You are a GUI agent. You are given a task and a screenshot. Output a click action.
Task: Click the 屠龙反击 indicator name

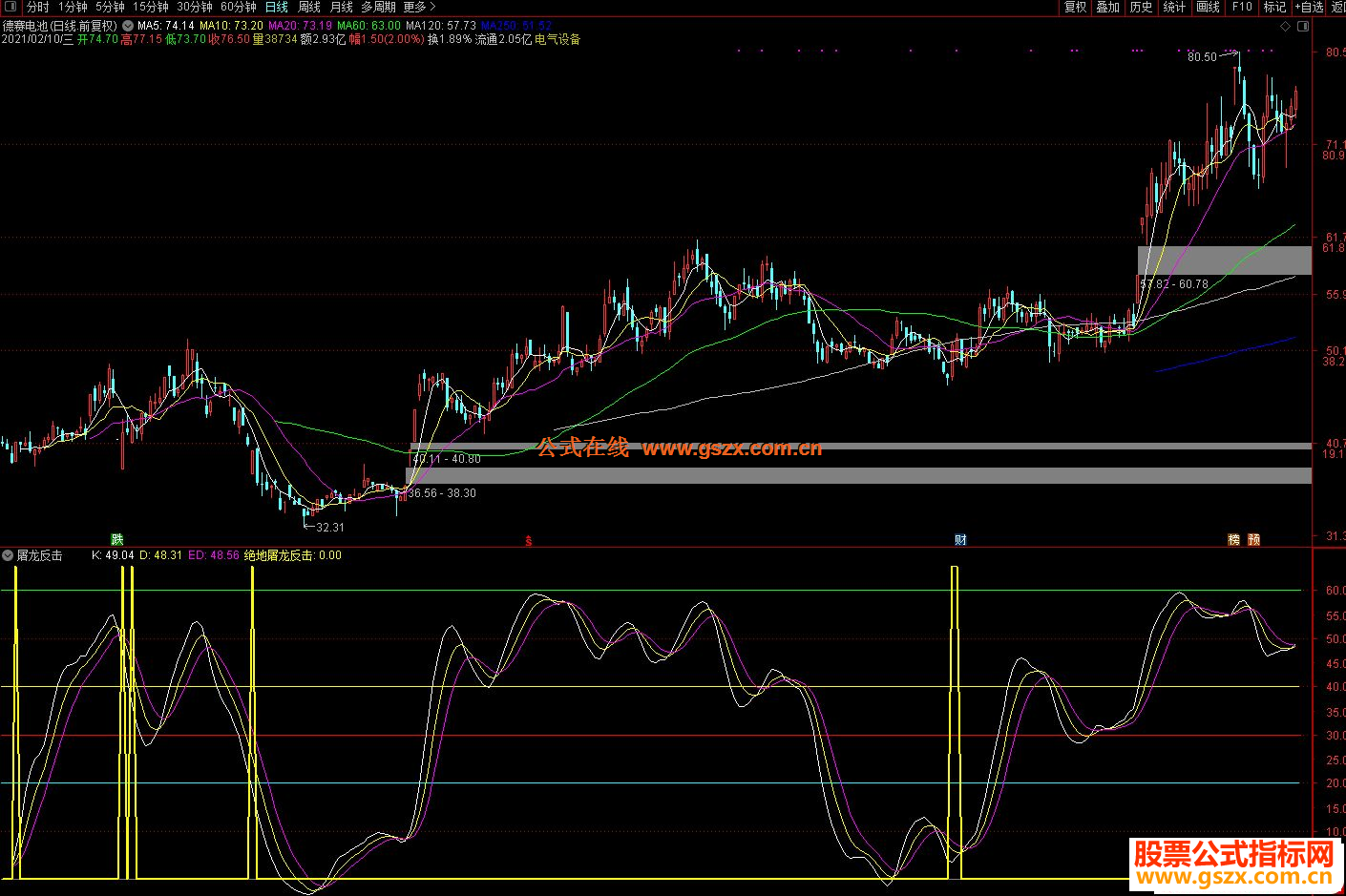pos(39,555)
